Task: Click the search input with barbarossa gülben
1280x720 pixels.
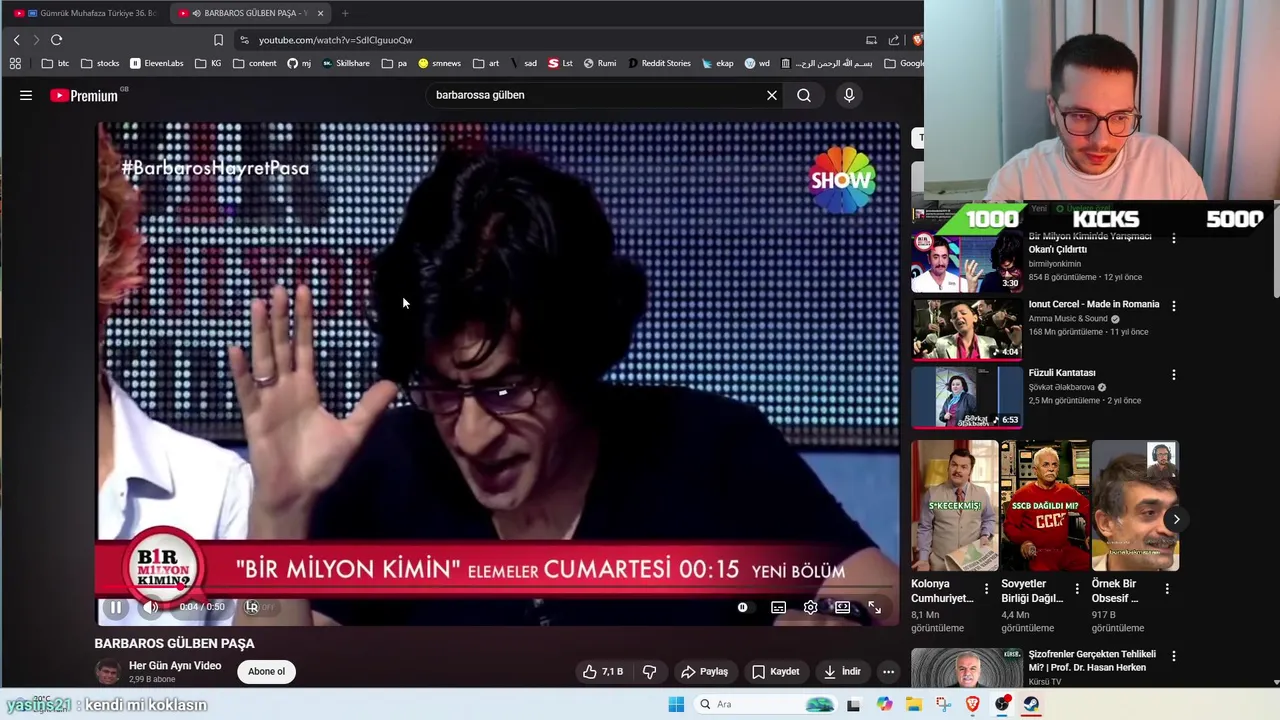Action: point(595,95)
